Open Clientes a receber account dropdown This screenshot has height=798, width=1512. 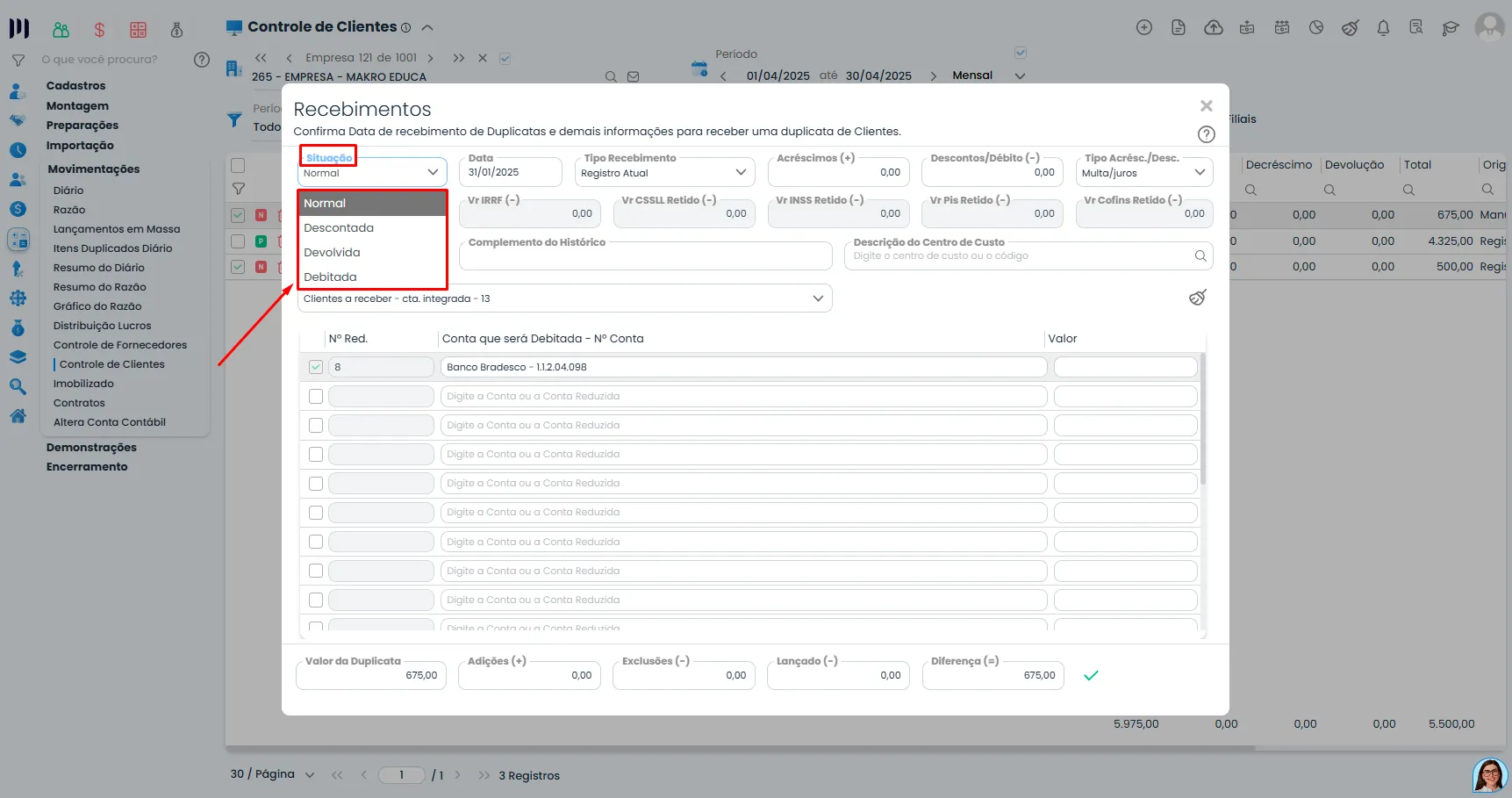(564, 298)
